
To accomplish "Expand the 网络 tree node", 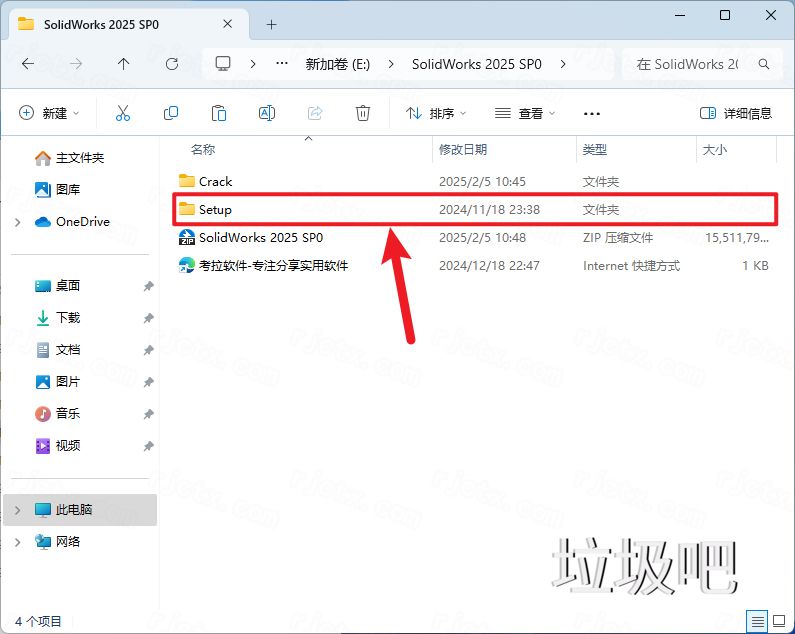I will click(x=18, y=542).
